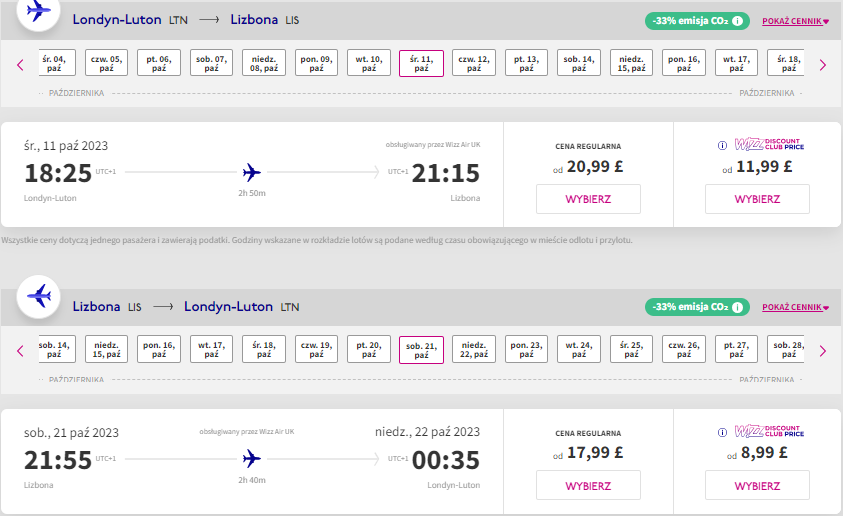The image size is (843, 516).
Task: Select return date czw. 19, paź
Action: pyautogui.click(x=316, y=349)
